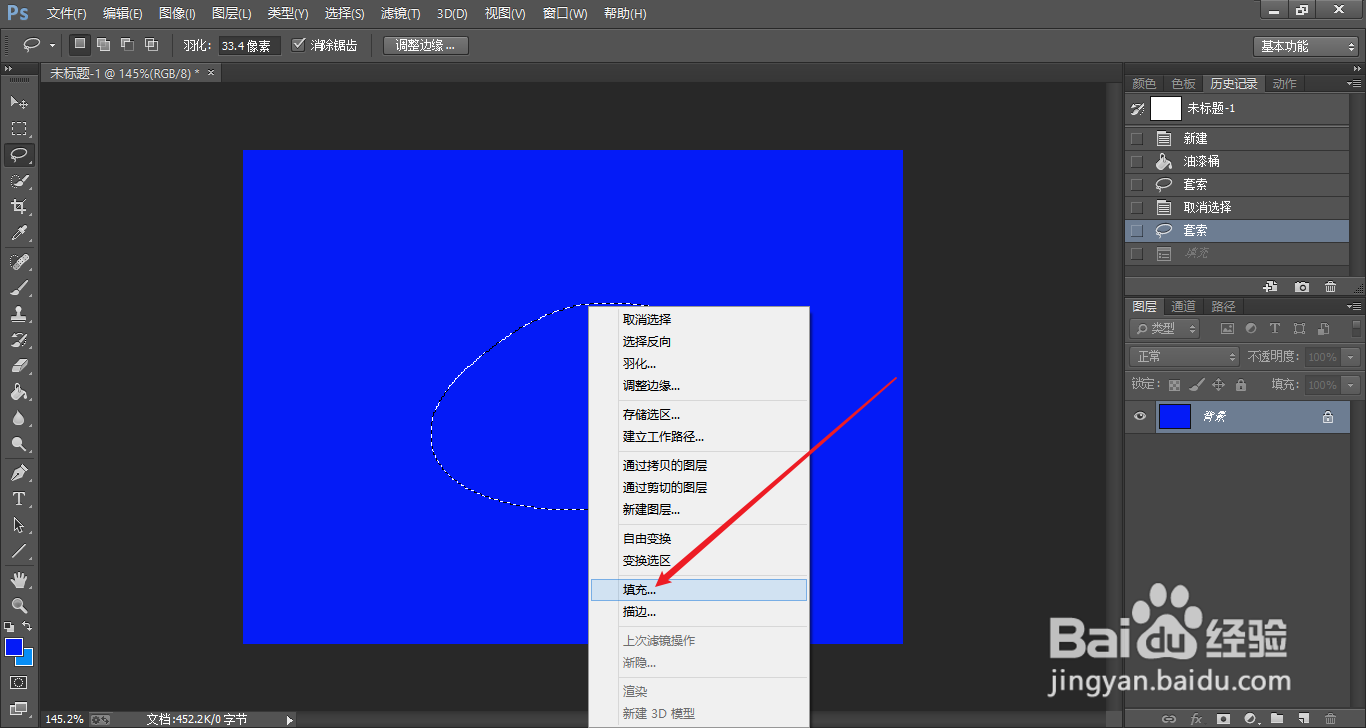
Task: Select the Brush tool
Action: (20, 288)
